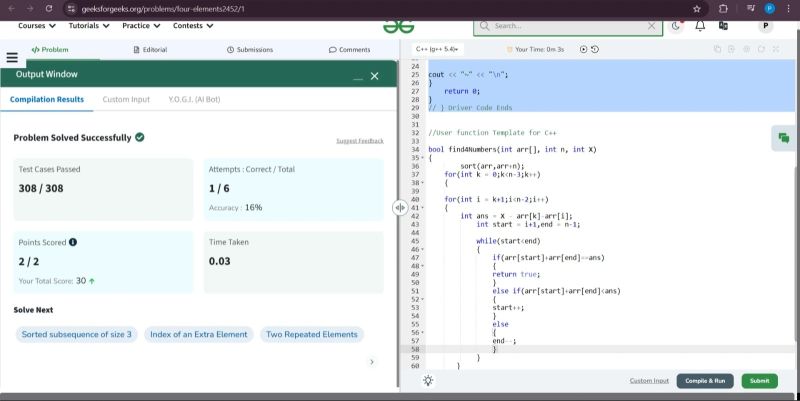Image resolution: width=800 pixels, height=401 pixels.
Task: Click the GeeksforGeeks logo
Action: click(399, 27)
